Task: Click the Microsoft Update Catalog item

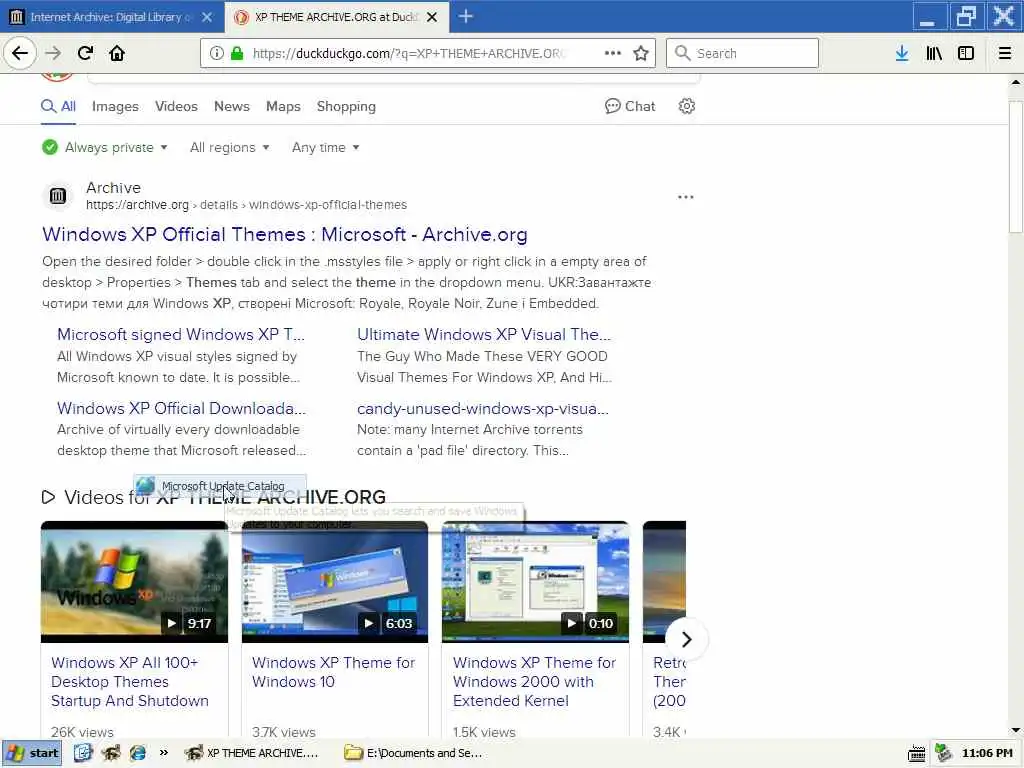Action: pyautogui.click(x=220, y=486)
